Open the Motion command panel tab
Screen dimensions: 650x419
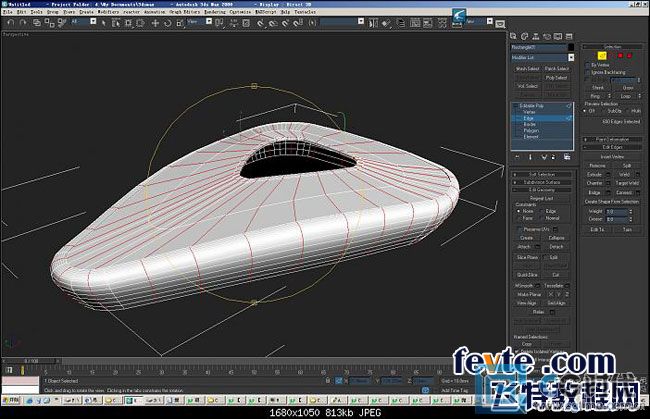point(547,36)
